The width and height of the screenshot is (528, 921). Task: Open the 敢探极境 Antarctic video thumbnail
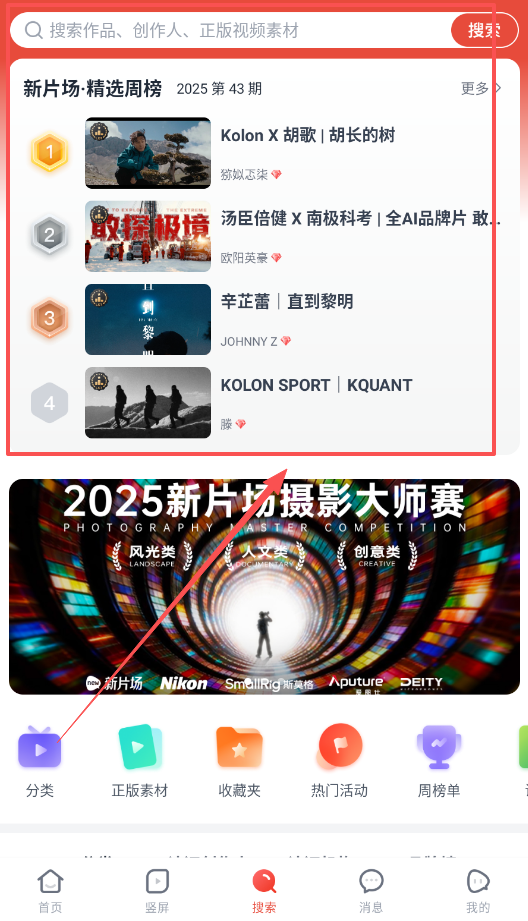(148, 236)
